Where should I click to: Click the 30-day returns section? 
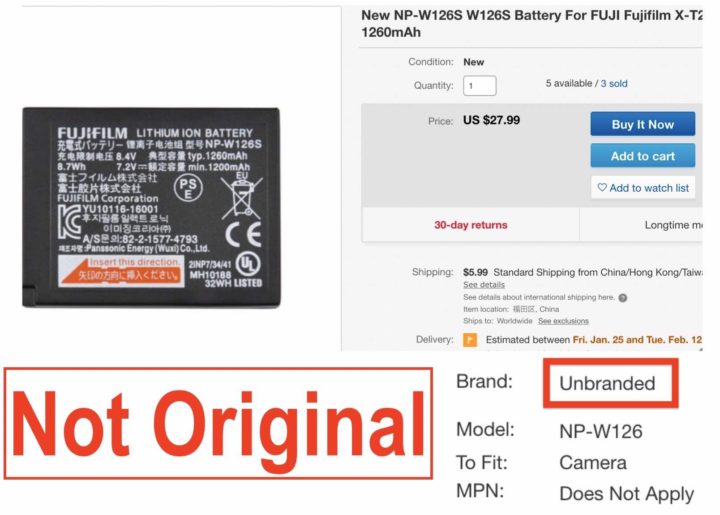tap(471, 224)
